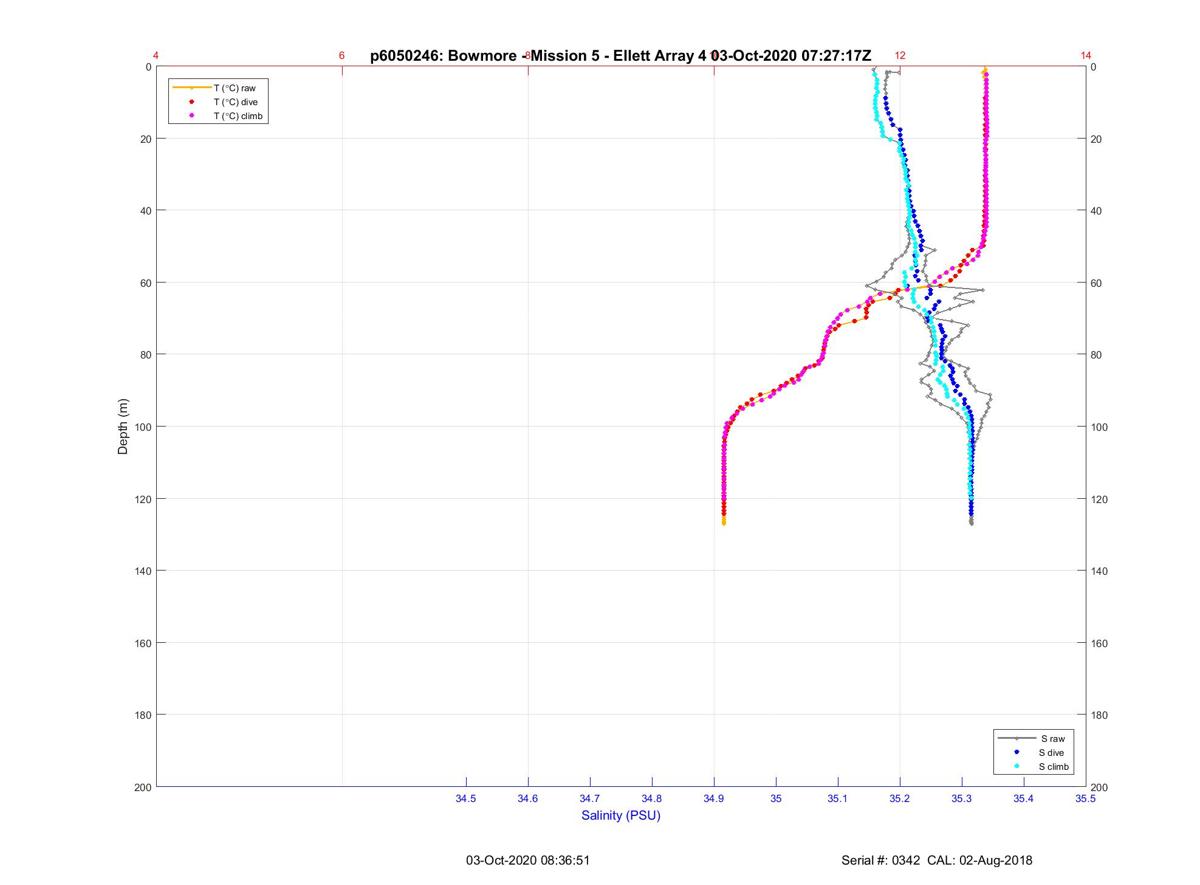Click depth tick 100 on the left axis

142,427
